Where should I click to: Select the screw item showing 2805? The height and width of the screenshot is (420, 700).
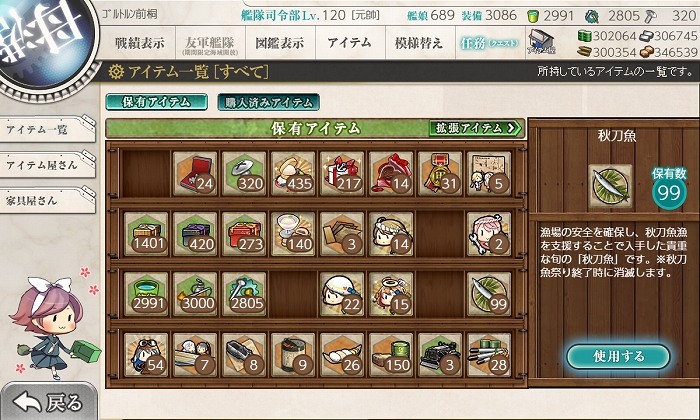(244, 294)
